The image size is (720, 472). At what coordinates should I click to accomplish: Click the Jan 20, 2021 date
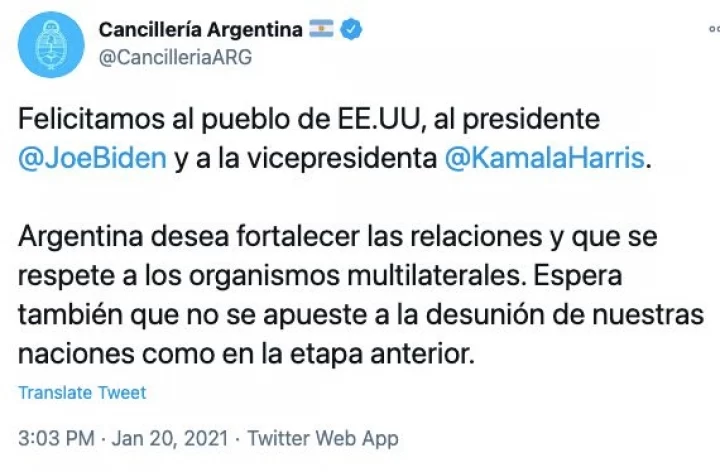[170, 438]
